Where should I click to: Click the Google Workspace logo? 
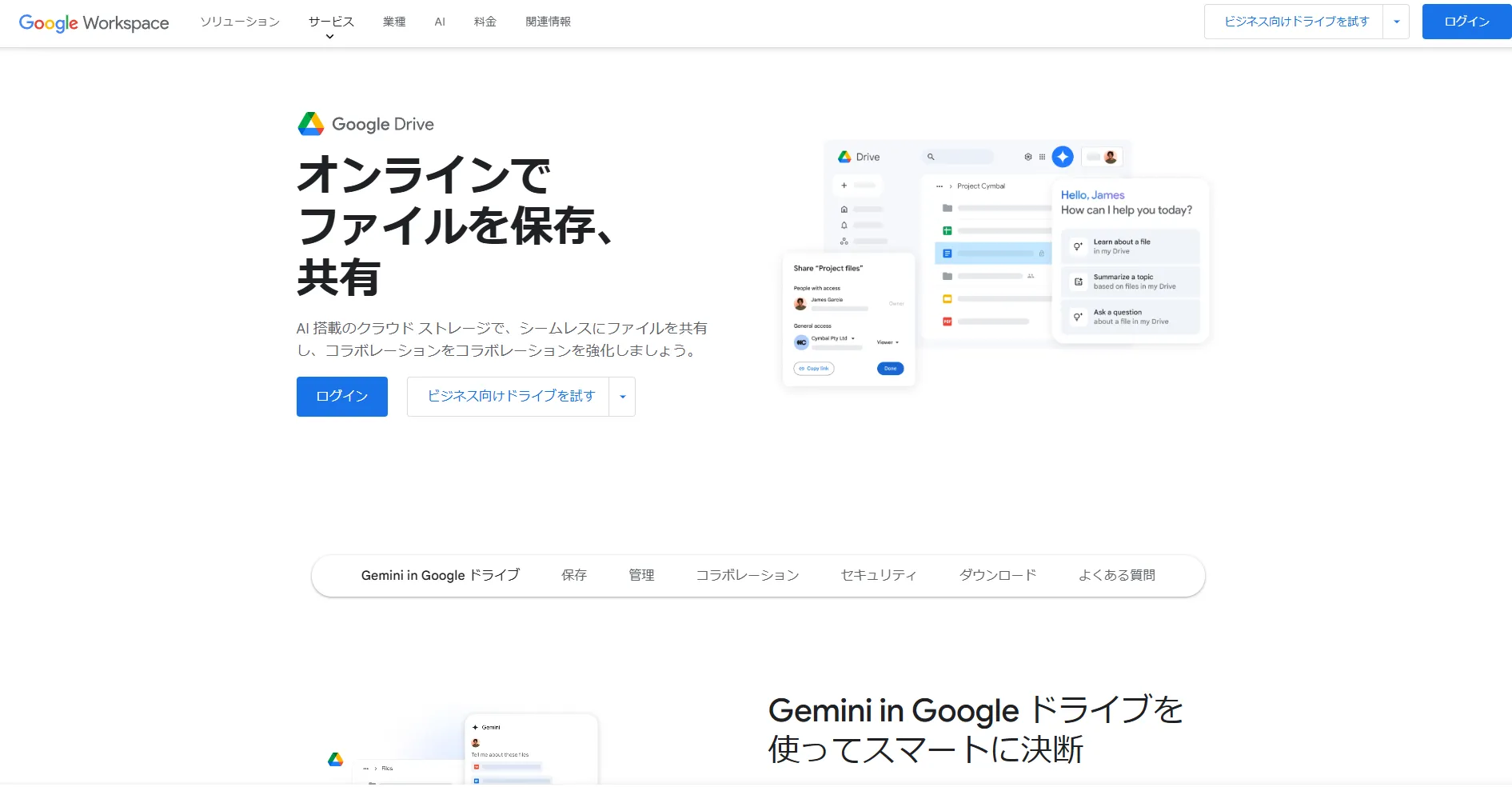[x=94, y=22]
